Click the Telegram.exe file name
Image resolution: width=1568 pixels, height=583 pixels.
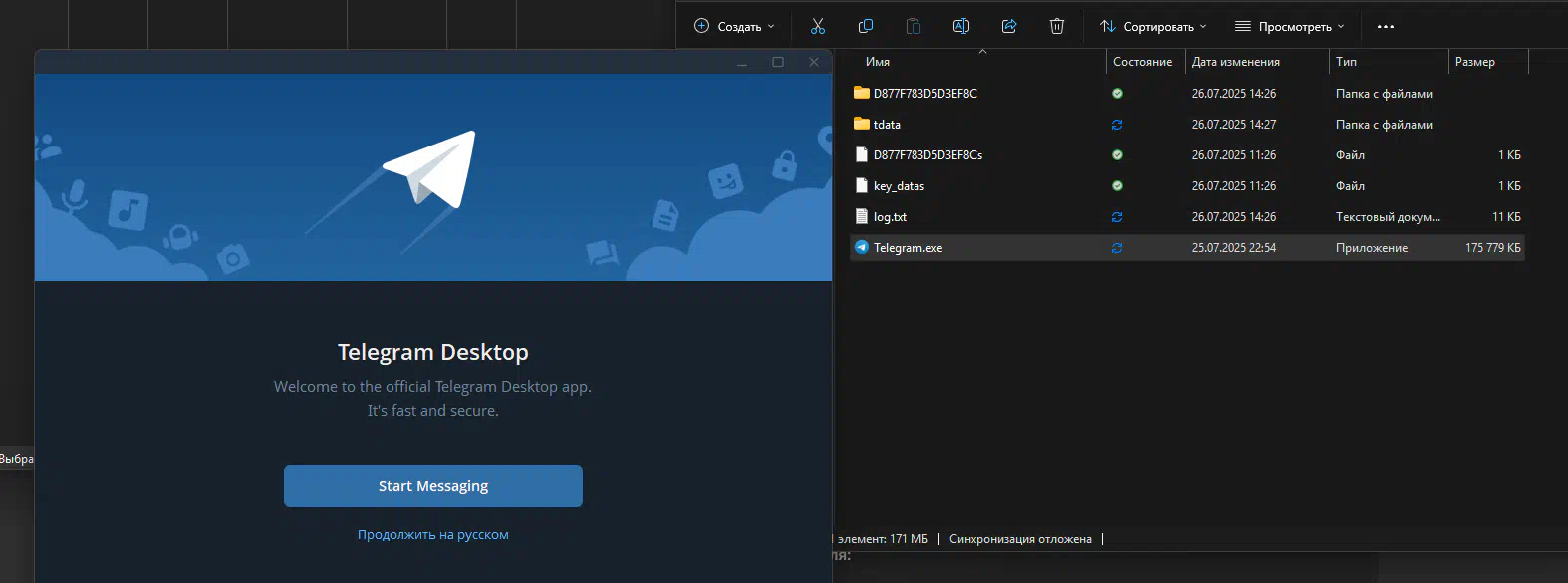[x=908, y=248]
